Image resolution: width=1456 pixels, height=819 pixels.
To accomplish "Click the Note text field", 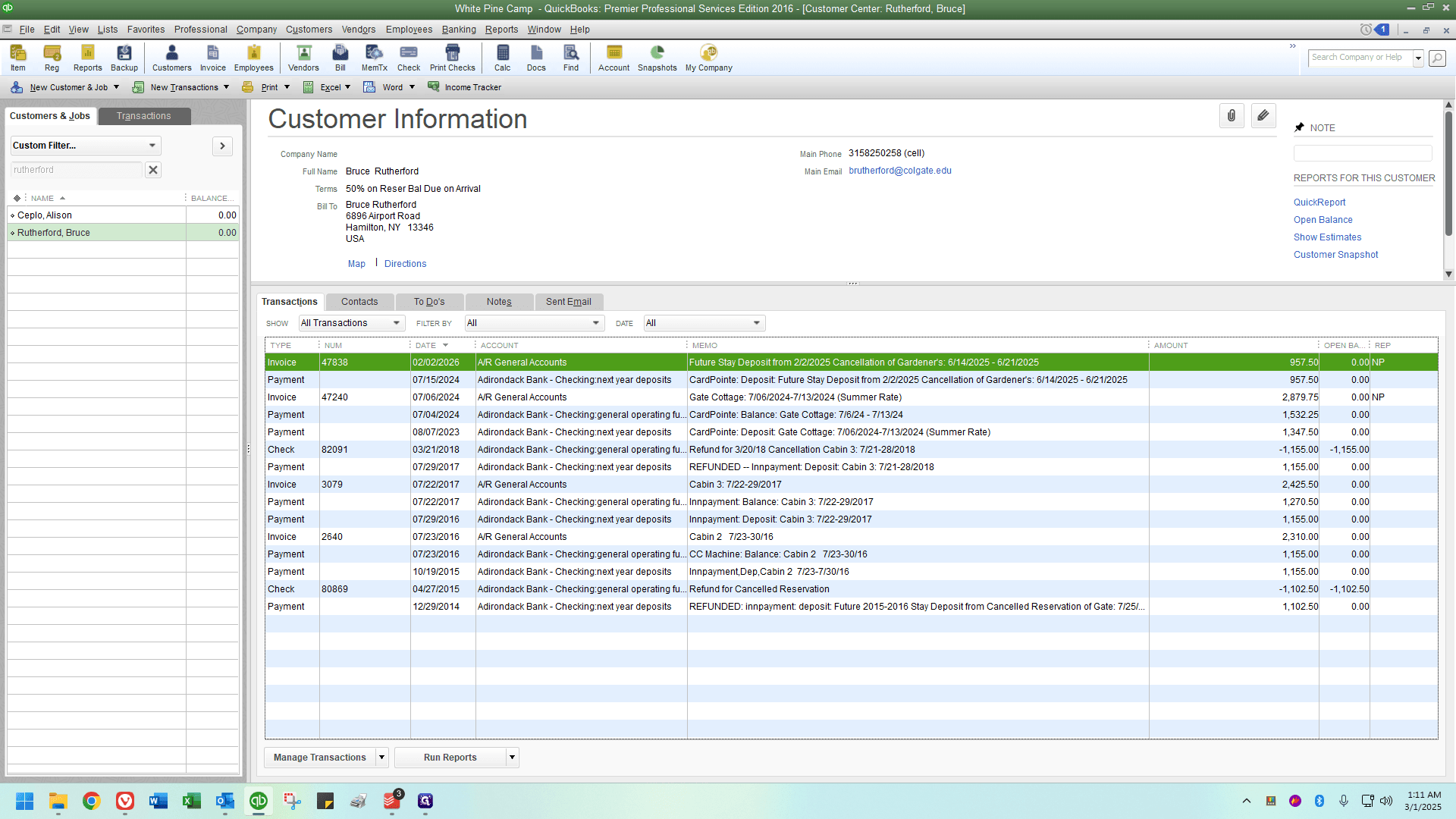I will click(1363, 153).
